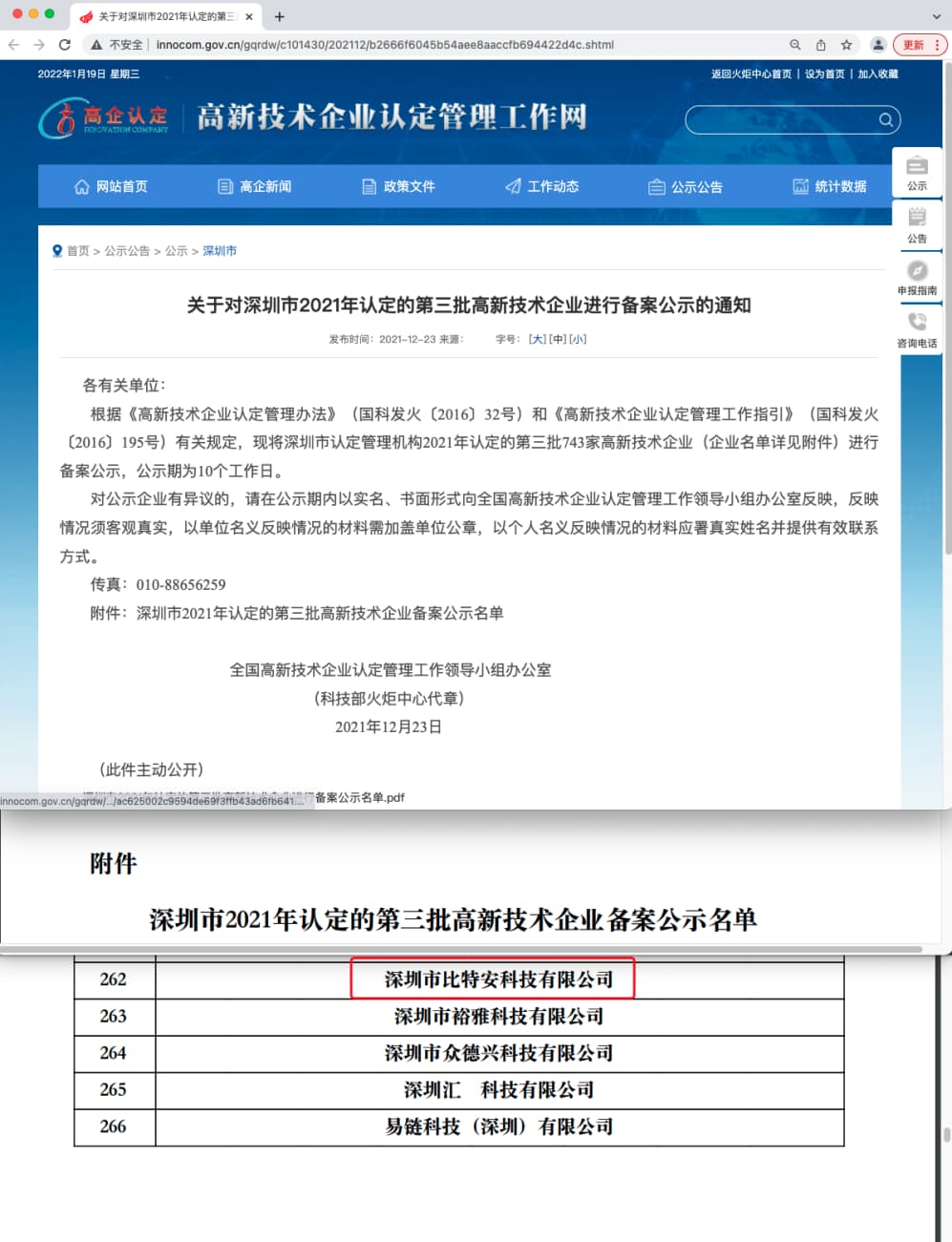The height and width of the screenshot is (1242, 952).
Task: Click the 深圳市 breadcrumb link
Action: tap(220, 251)
